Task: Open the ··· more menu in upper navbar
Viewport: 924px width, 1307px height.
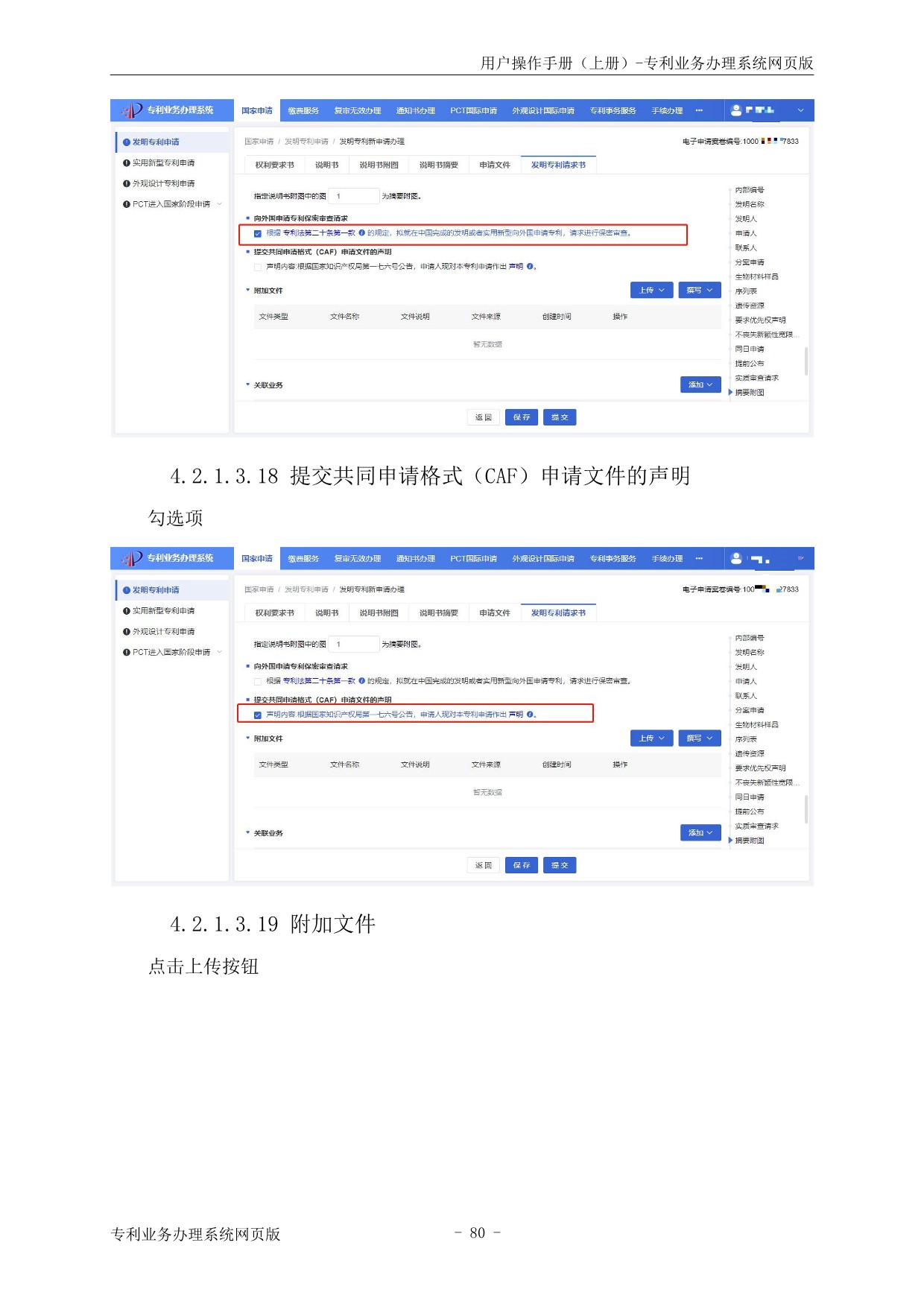Action: coord(699,110)
